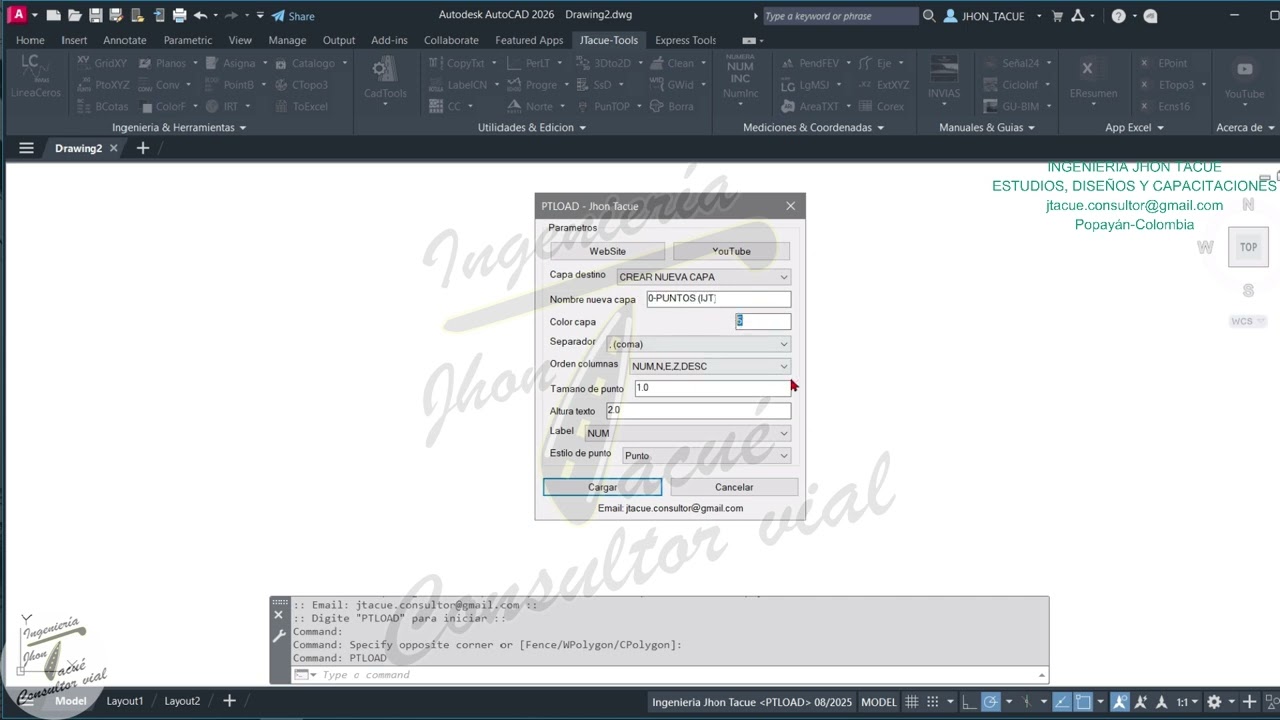Undo the last action

click(x=201, y=15)
